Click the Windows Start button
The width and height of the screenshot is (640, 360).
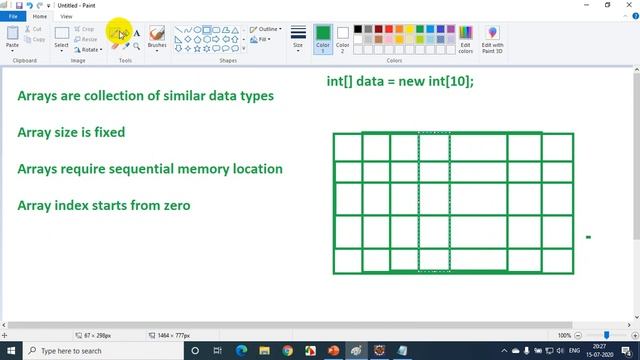pos(11,351)
